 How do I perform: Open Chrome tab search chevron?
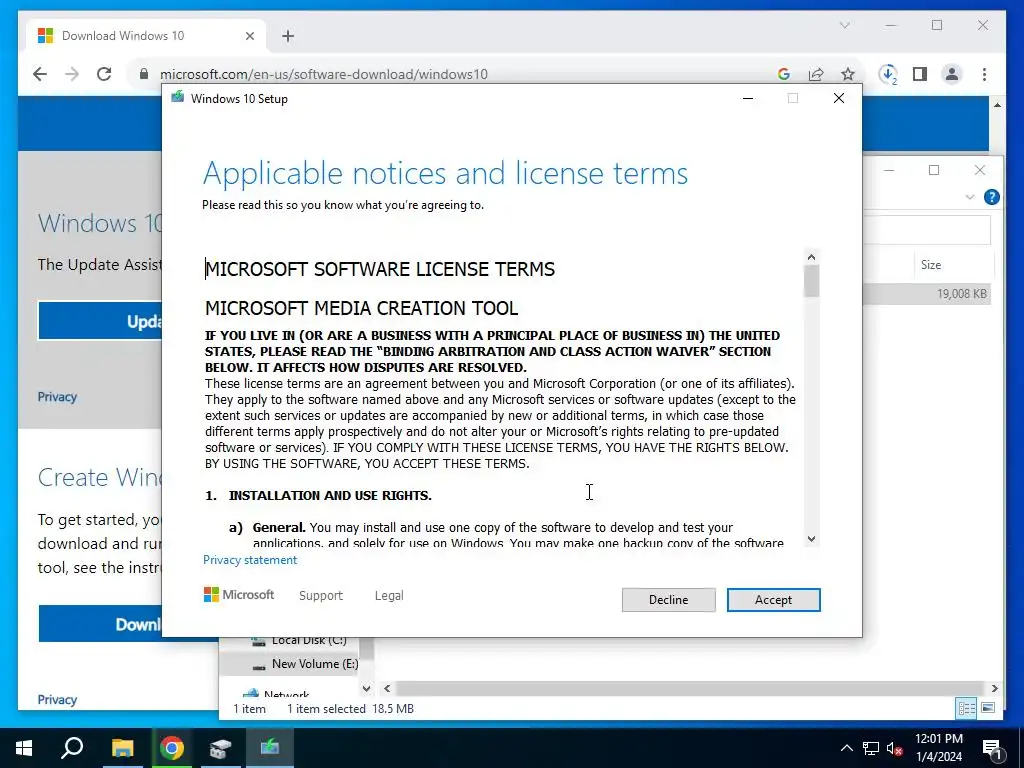[x=844, y=25]
